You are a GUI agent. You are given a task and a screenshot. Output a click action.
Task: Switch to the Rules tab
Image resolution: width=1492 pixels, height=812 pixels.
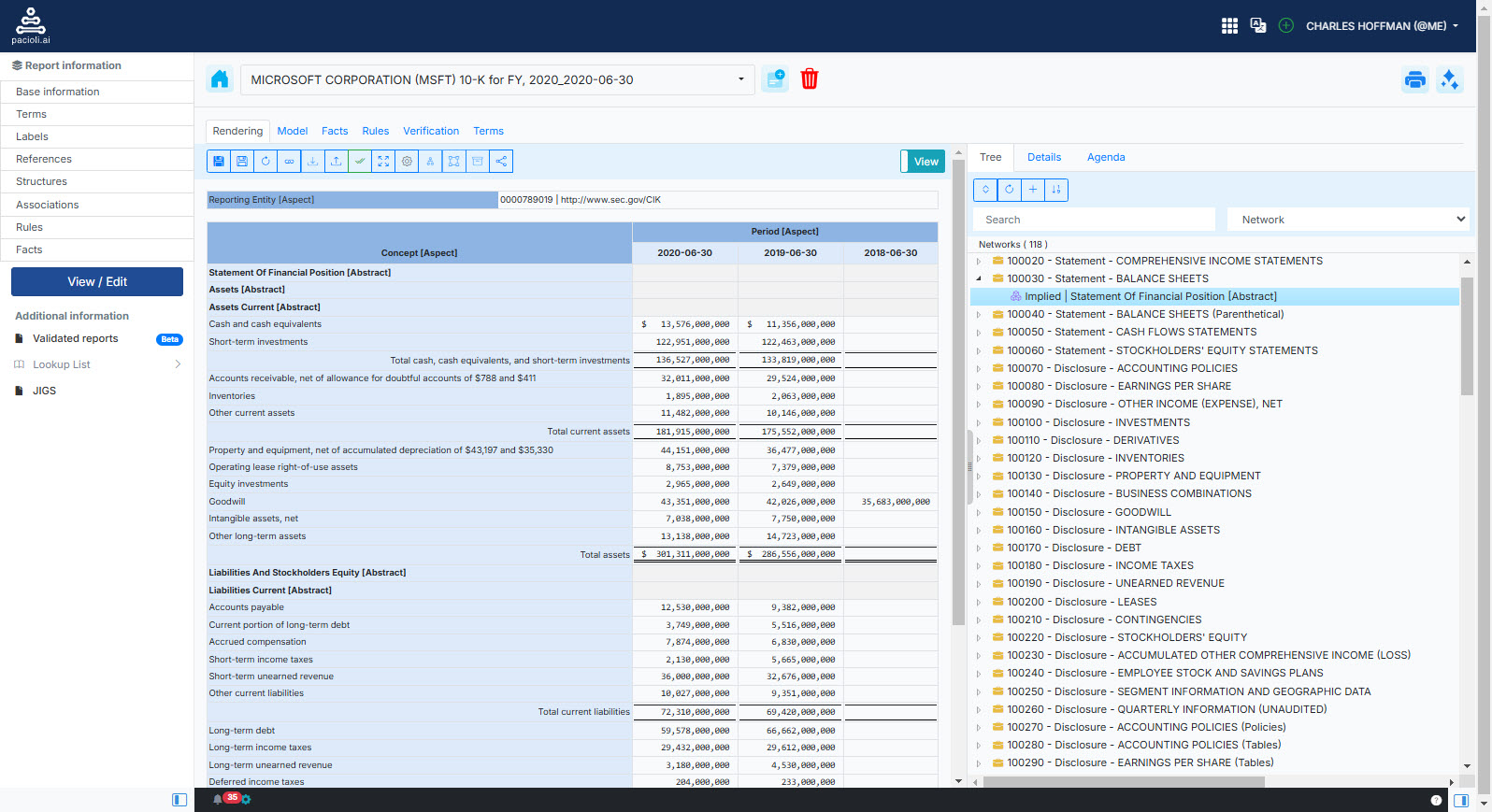point(376,131)
